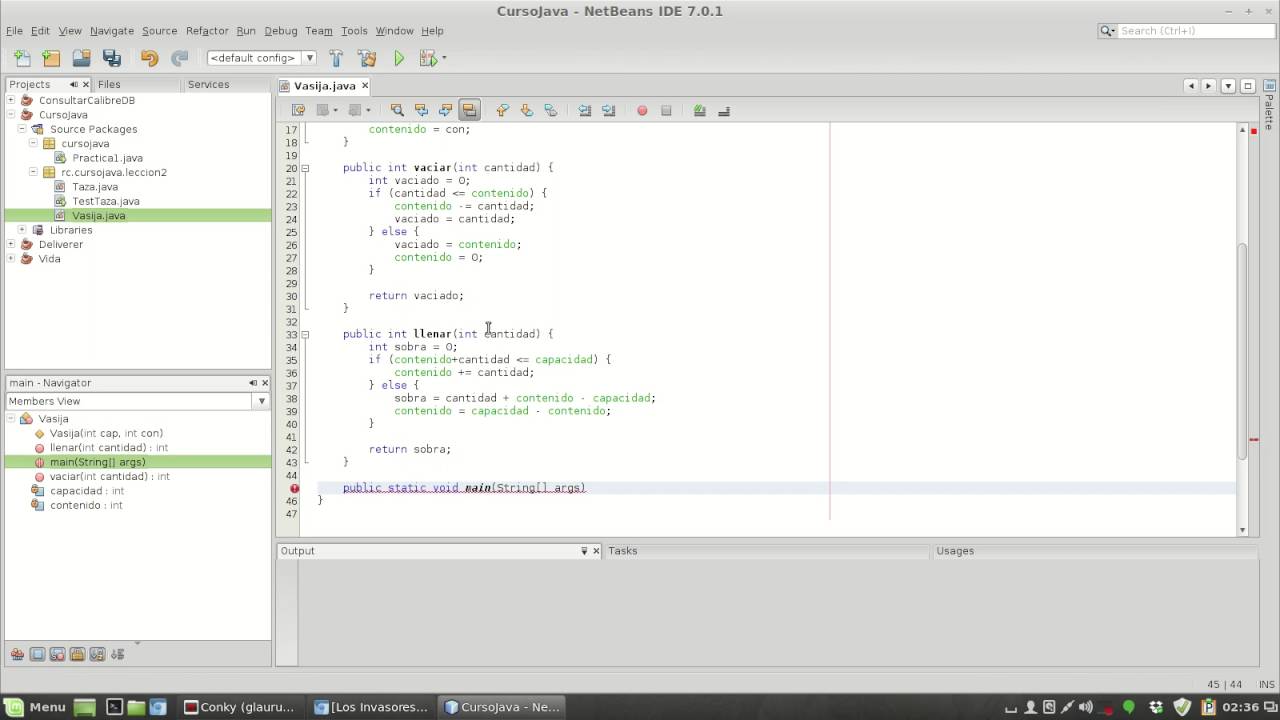Open the Debug menu
Viewport: 1280px width, 720px height.
pyautogui.click(x=280, y=31)
